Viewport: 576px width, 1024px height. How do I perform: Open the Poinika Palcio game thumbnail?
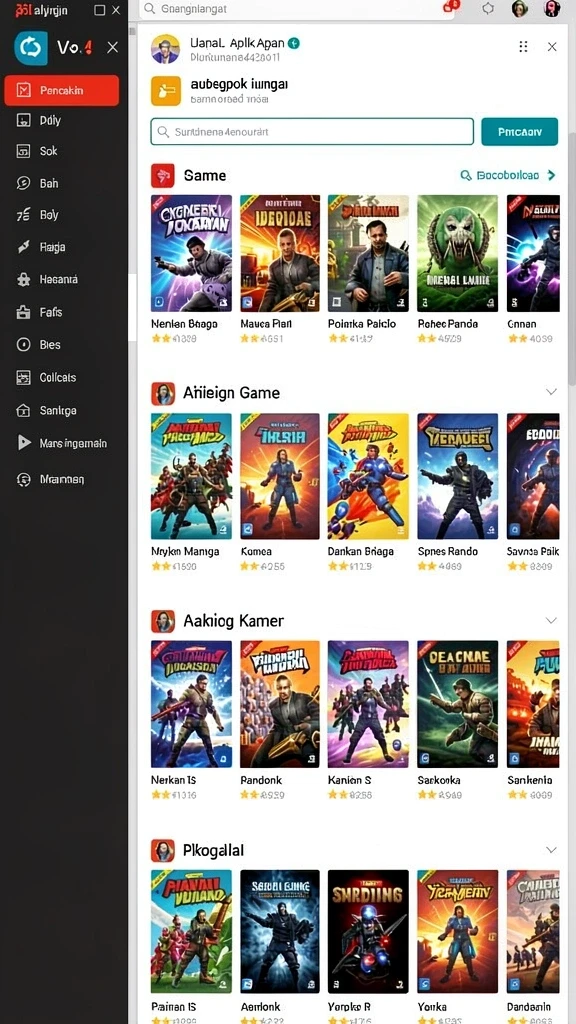pos(368,253)
